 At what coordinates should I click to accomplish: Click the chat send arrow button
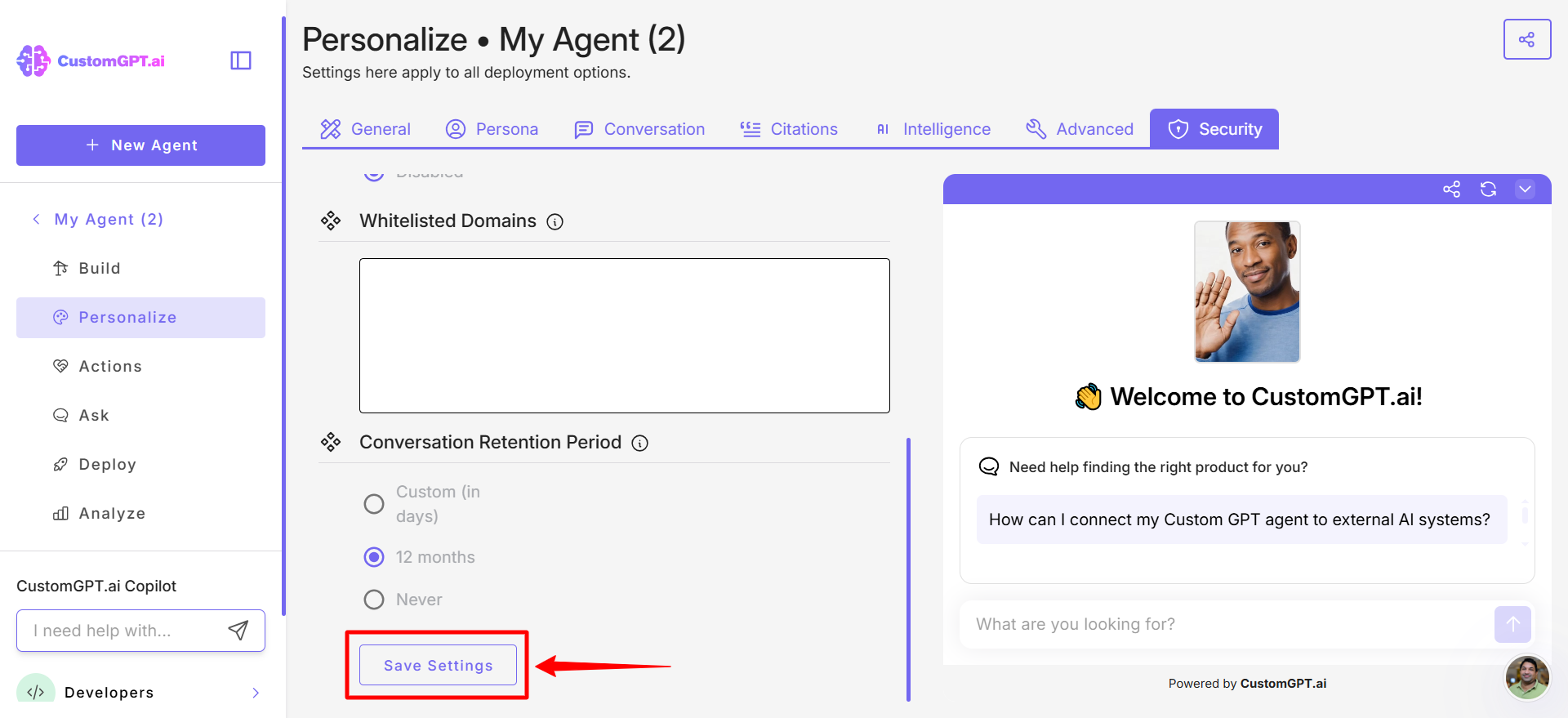(x=1512, y=624)
